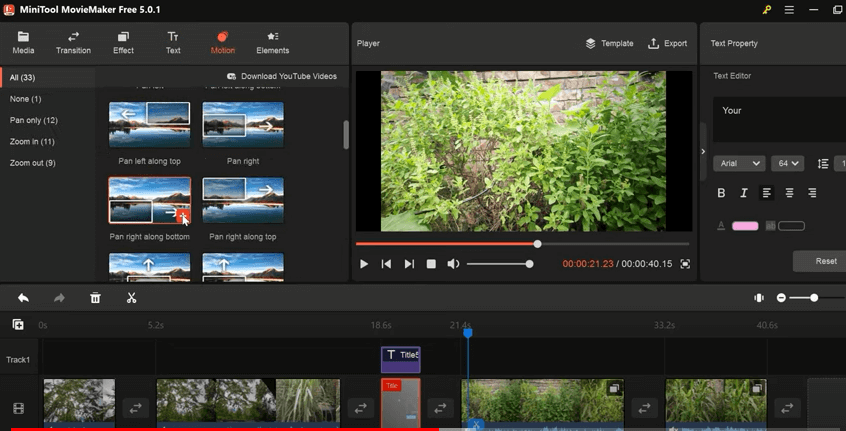Align text left
The image size is (846, 431).
pos(766,193)
